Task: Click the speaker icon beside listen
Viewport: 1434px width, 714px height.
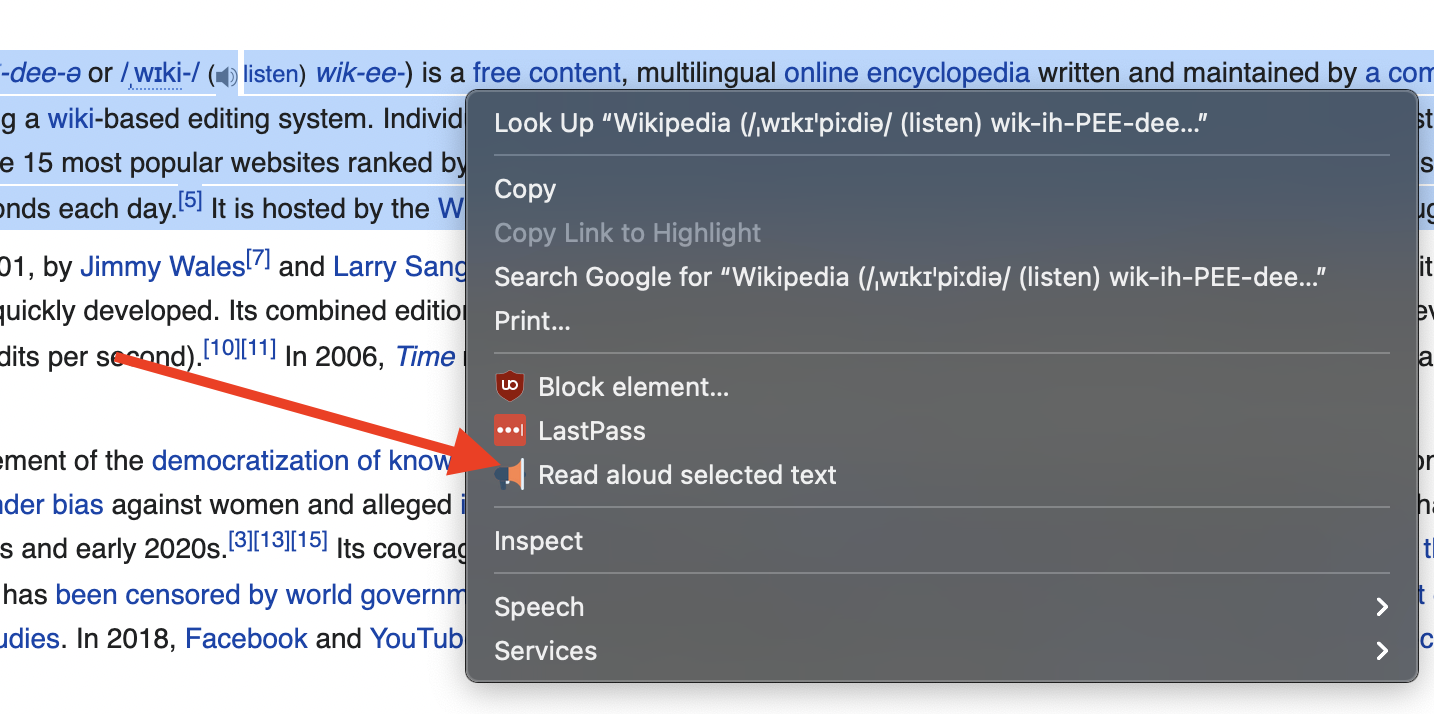Action: point(227,75)
